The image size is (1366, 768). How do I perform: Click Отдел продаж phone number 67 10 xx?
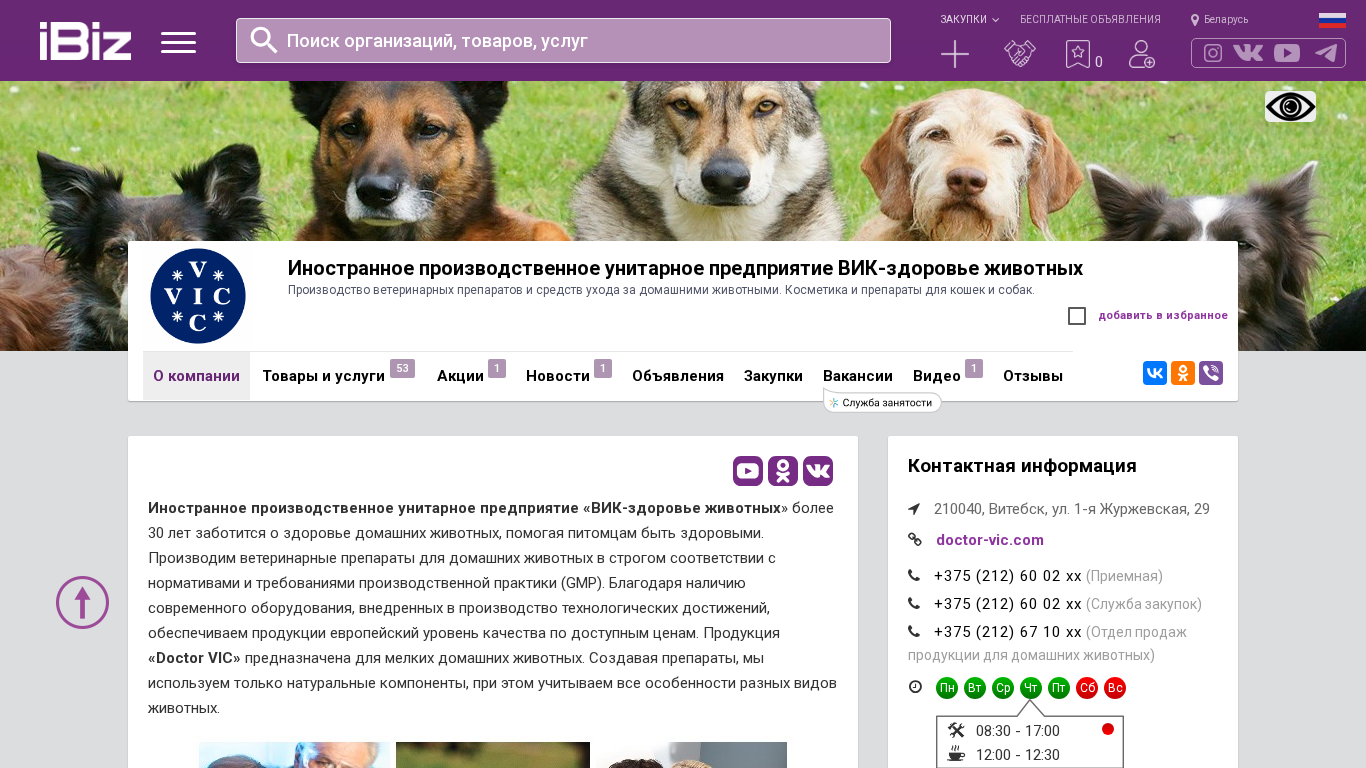(x=1008, y=632)
